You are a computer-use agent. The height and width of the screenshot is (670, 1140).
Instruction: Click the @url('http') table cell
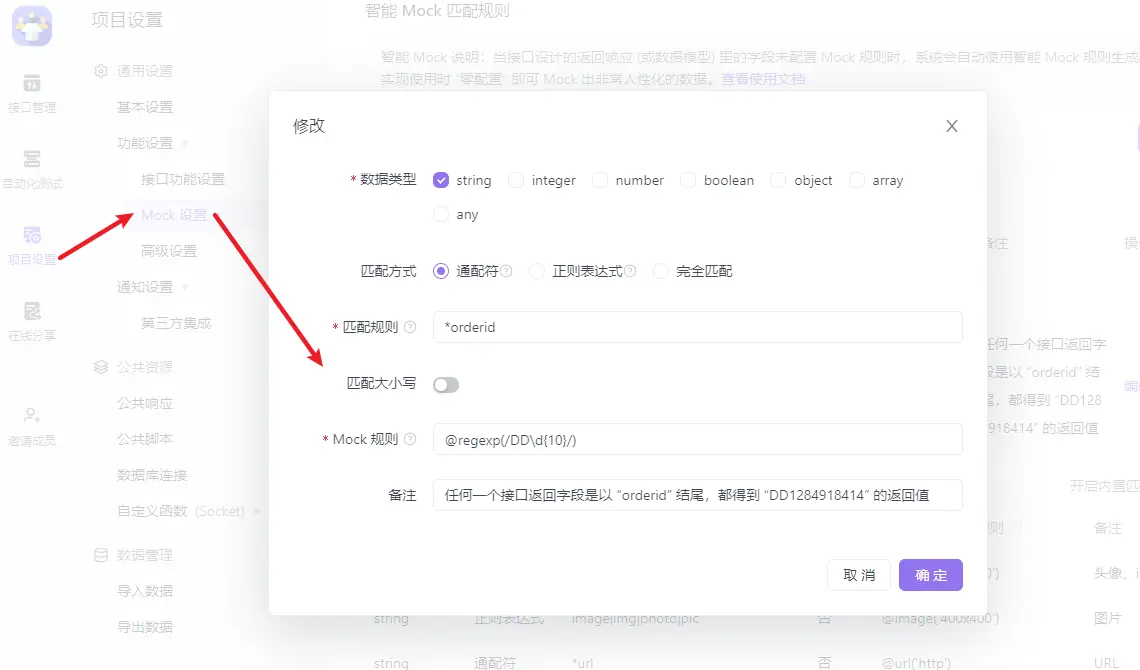point(916,663)
